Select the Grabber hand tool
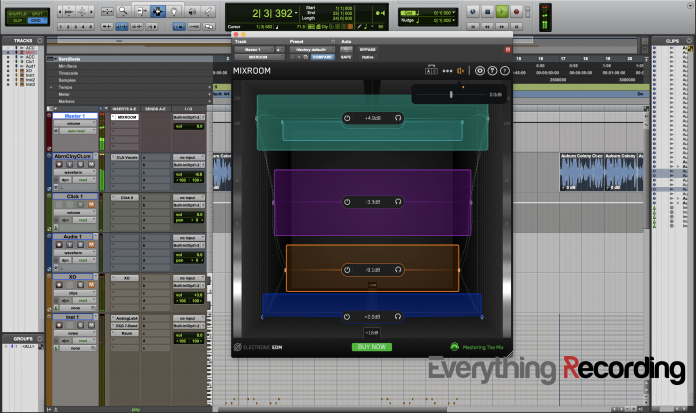The width and height of the screenshot is (696, 413). (174, 11)
